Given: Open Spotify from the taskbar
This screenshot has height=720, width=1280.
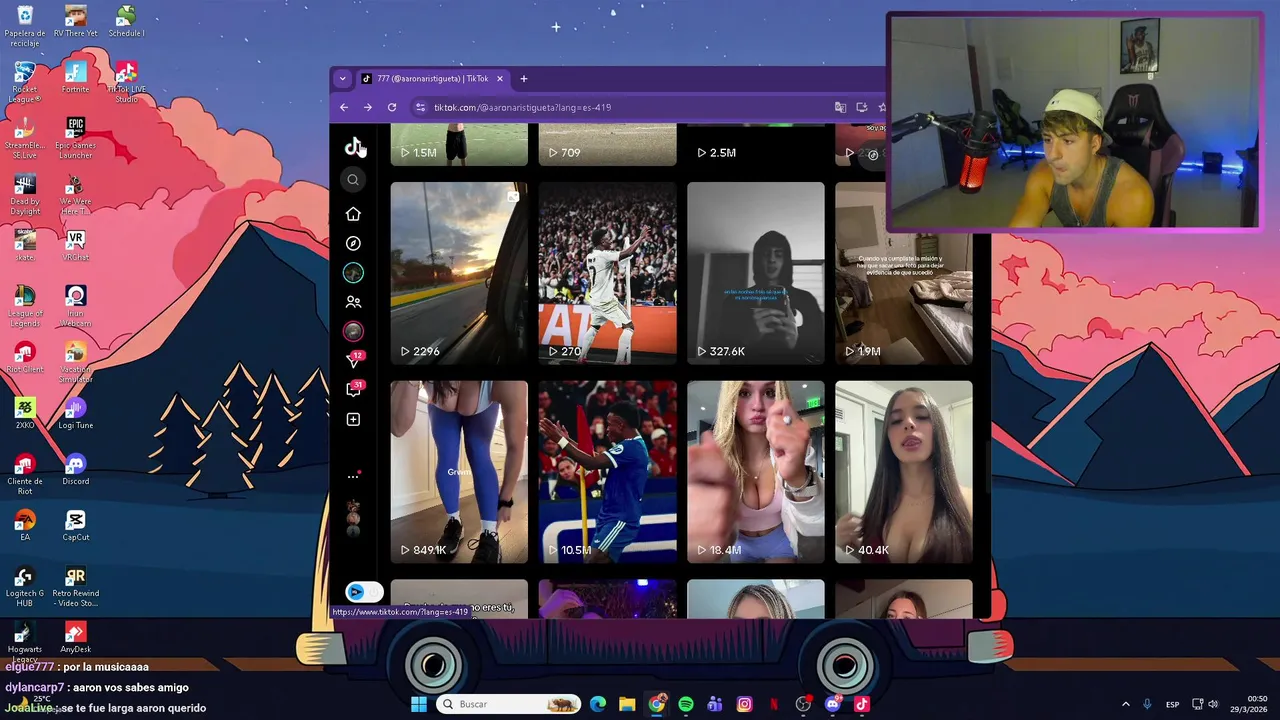Looking at the screenshot, I should [686, 704].
